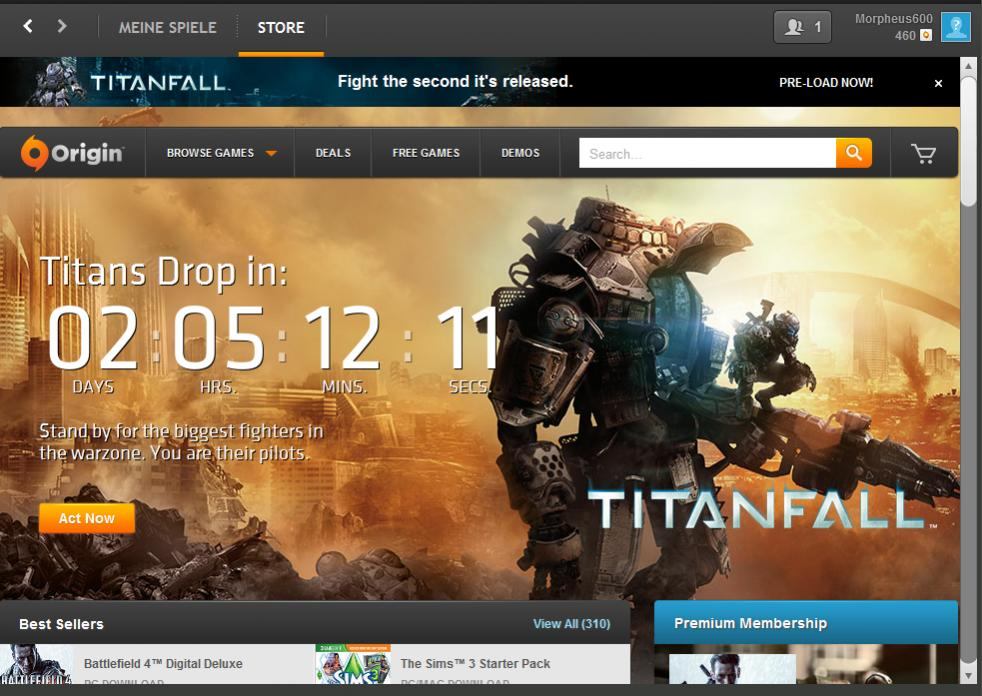Image resolution: width=982 pixels, height=696 pixels.
Task: Focus the Search input field
Action: pyautogui.click(x=708, y=153)
